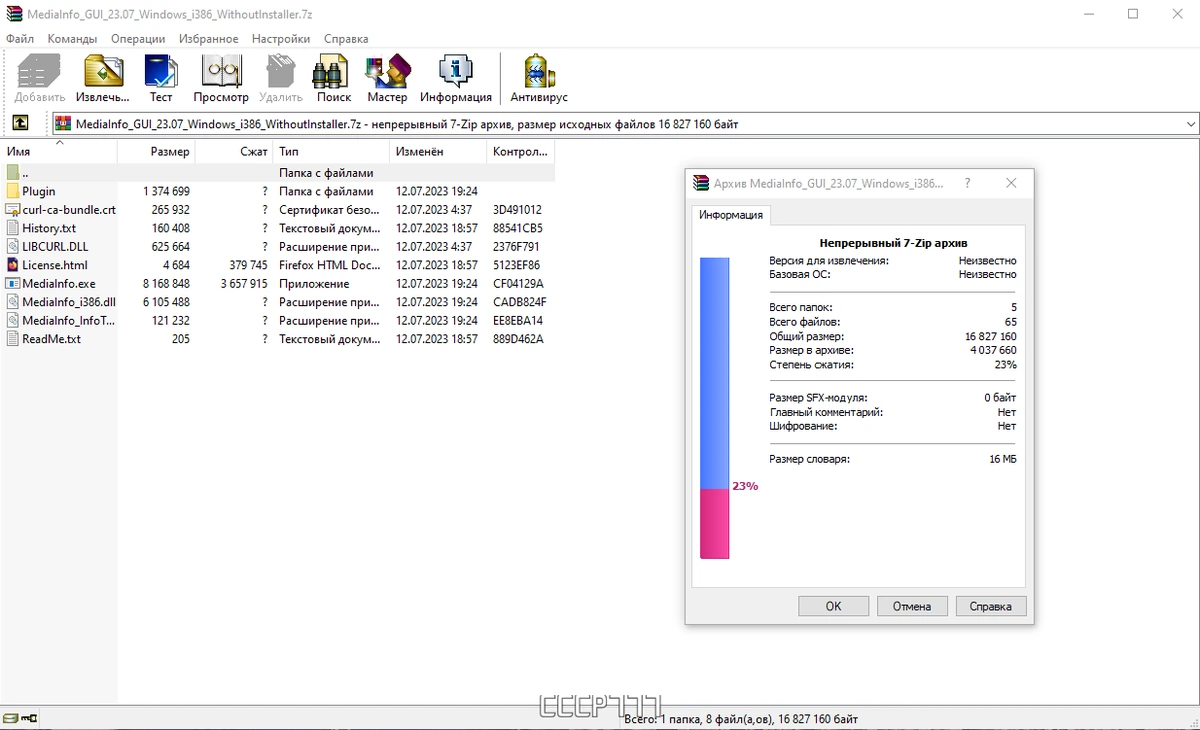Click the compression ratio bar

[714, 408]
